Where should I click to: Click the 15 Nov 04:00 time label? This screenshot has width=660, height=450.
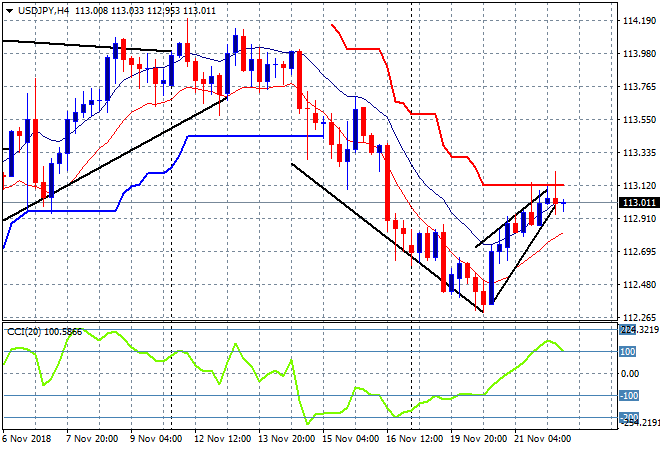[350, 439]
